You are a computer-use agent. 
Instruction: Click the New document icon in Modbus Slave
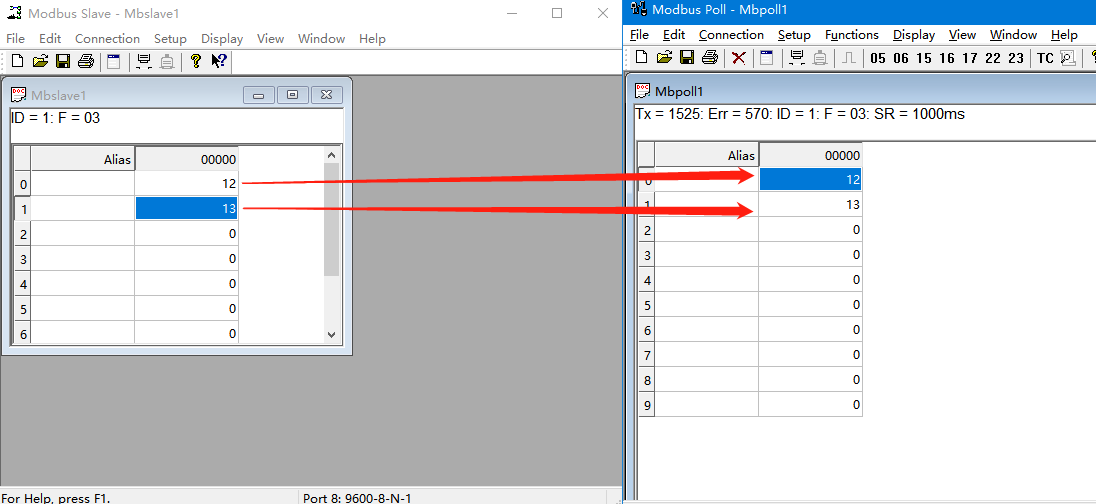(17, 61)
